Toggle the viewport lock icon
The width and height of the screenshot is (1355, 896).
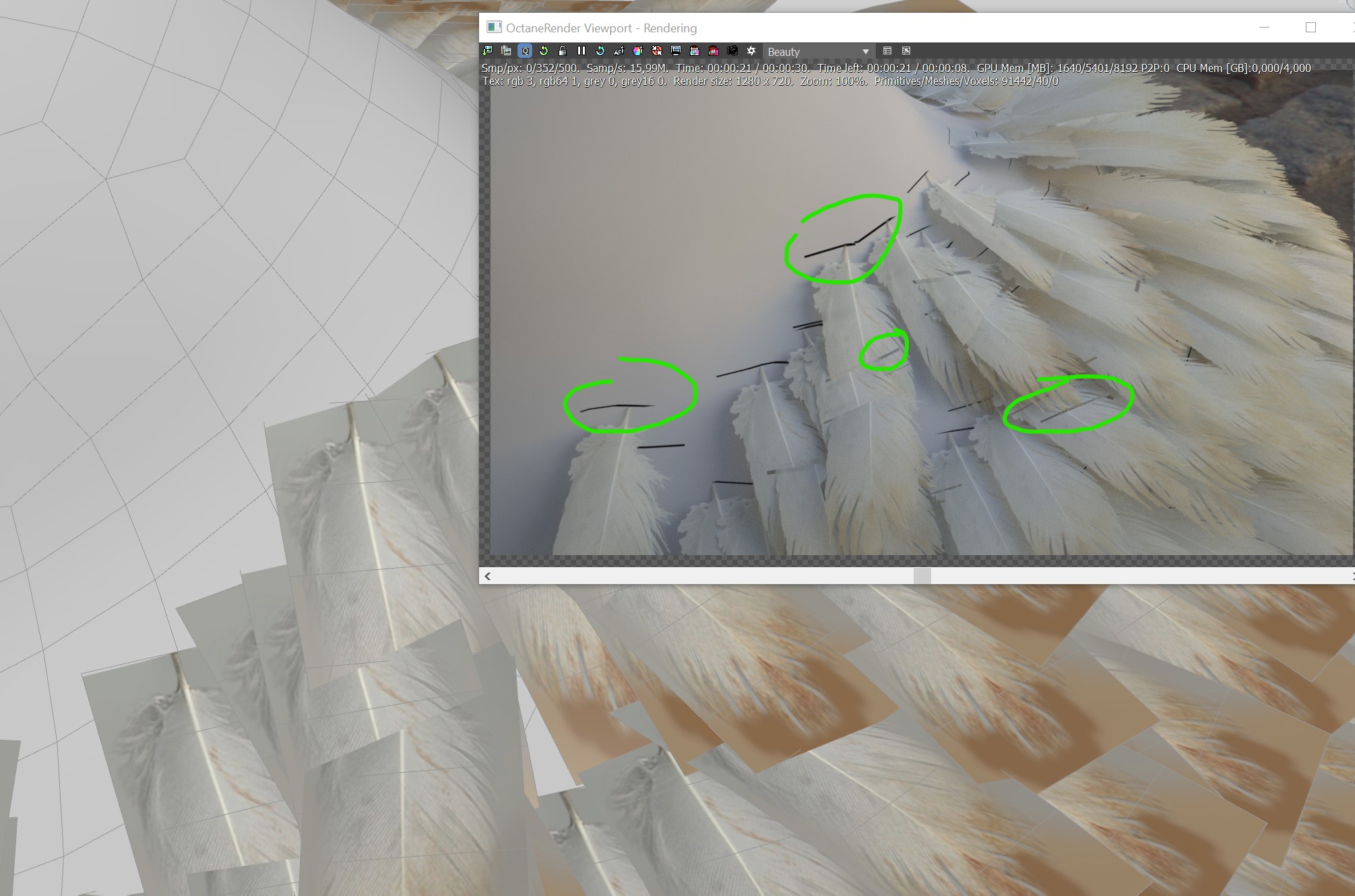coord(563,51)
